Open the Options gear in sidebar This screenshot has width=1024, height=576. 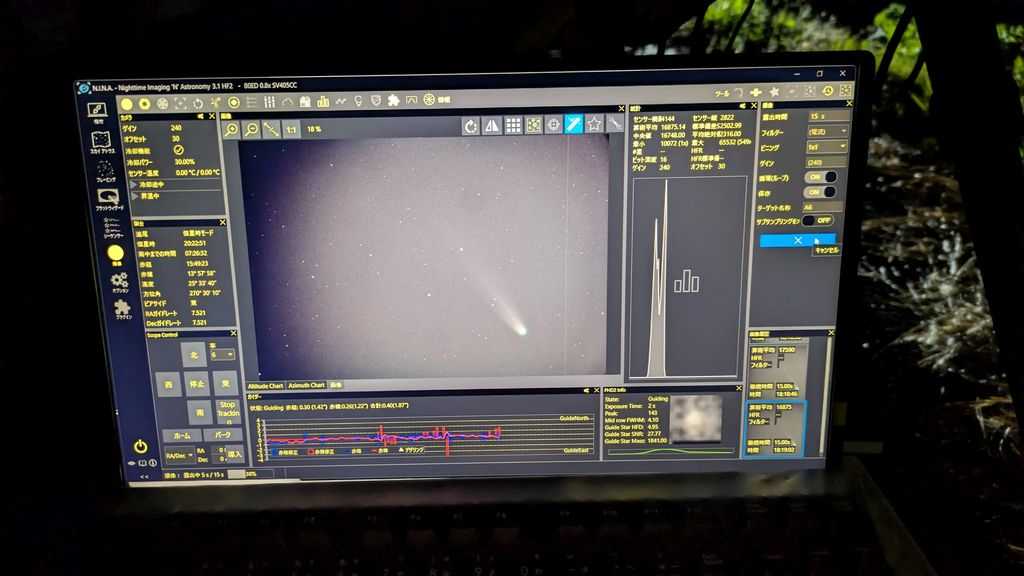119,281
